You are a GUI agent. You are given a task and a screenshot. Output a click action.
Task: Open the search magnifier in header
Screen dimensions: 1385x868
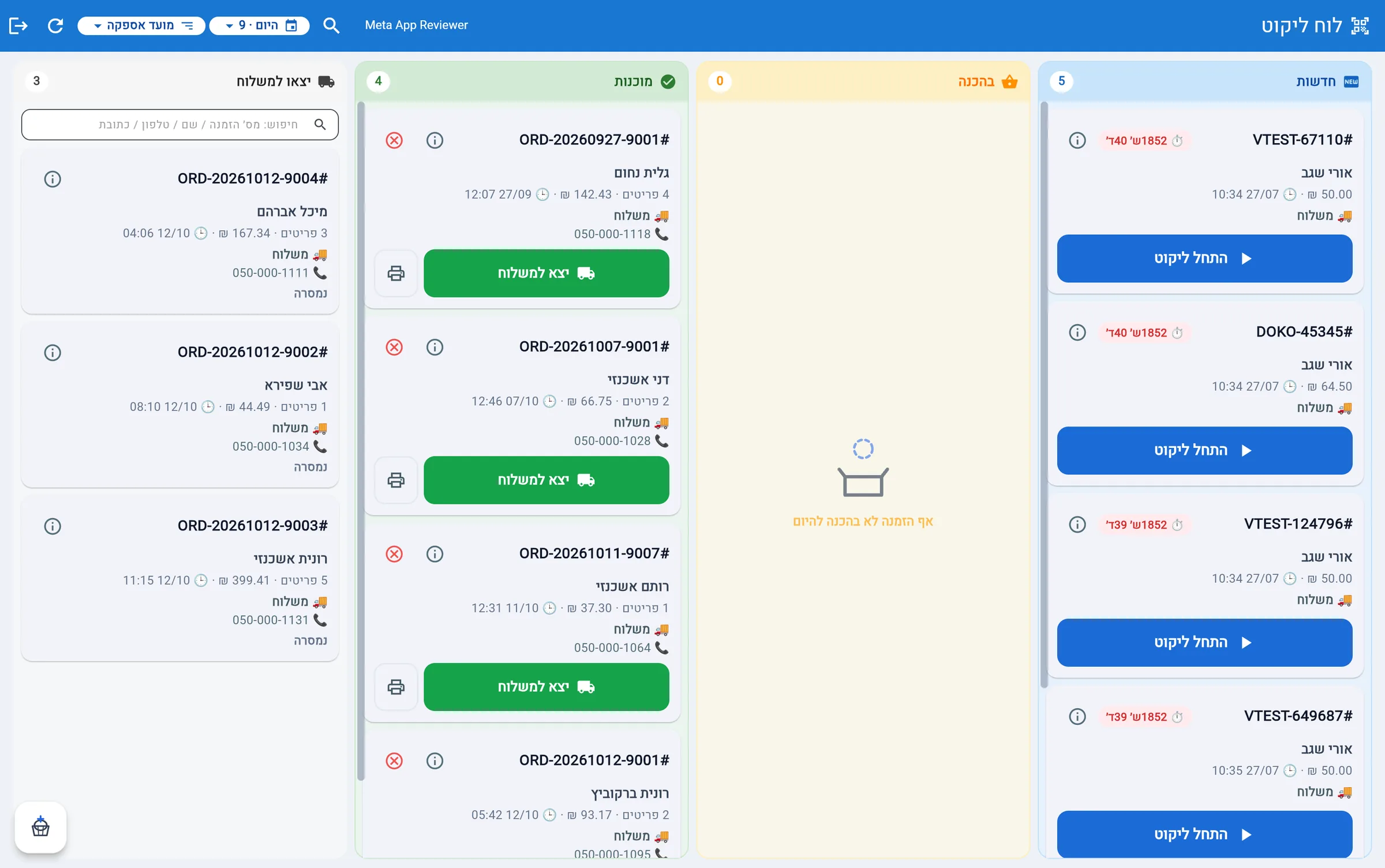click(x=331, y=25)
